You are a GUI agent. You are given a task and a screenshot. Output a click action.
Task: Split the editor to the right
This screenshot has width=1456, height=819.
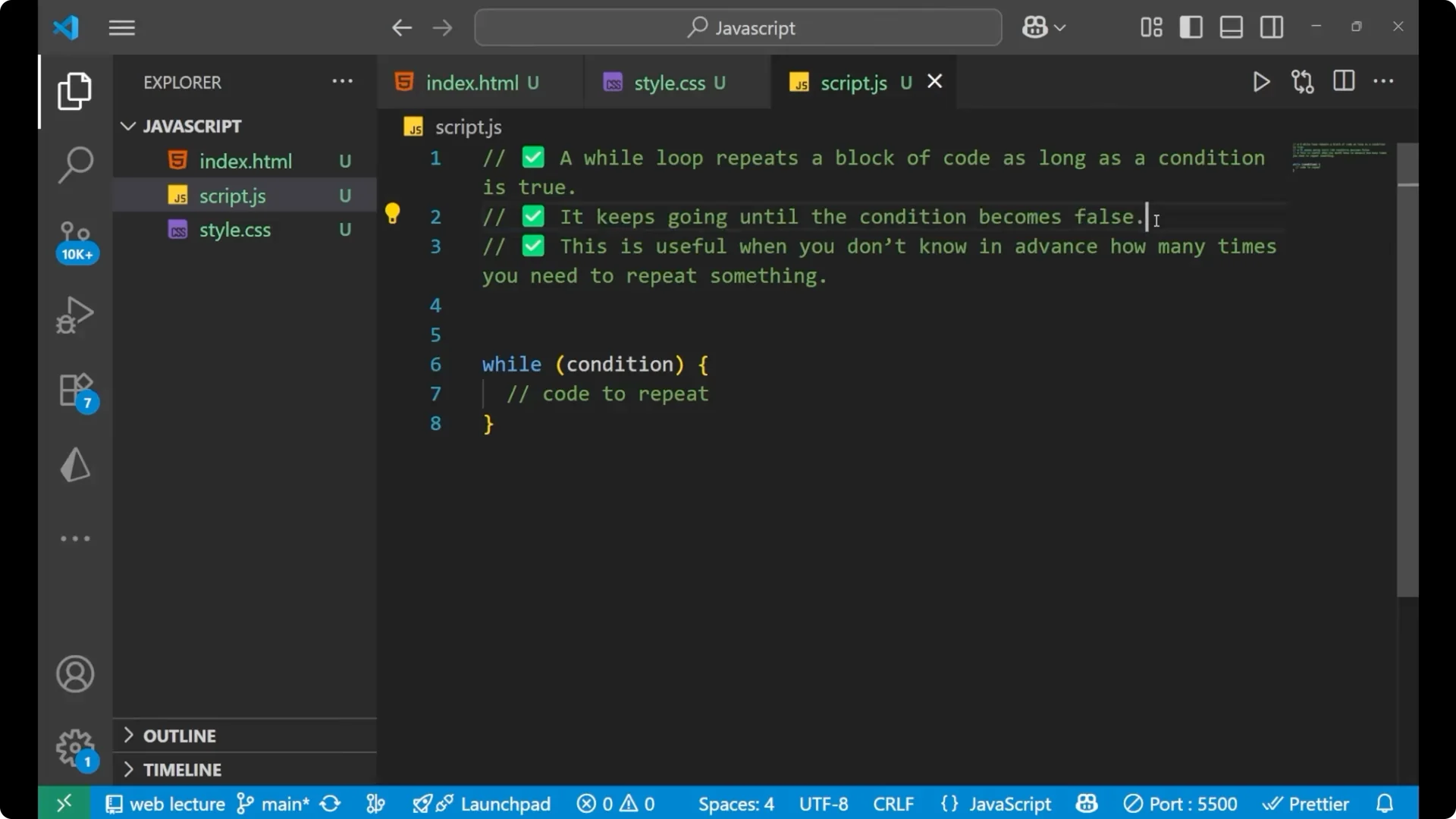point(1343,81)
